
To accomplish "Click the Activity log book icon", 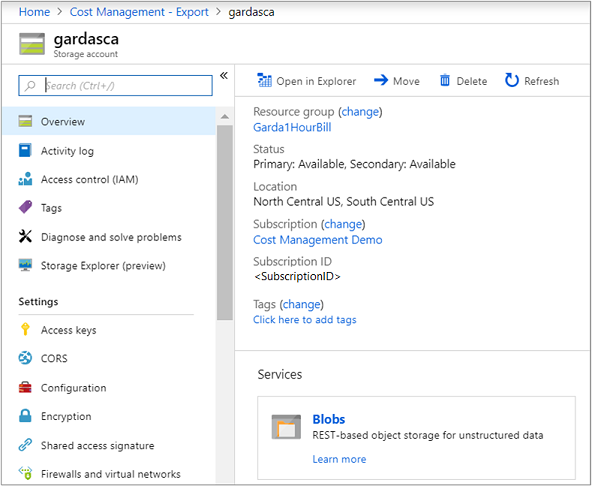I will 25,150.
